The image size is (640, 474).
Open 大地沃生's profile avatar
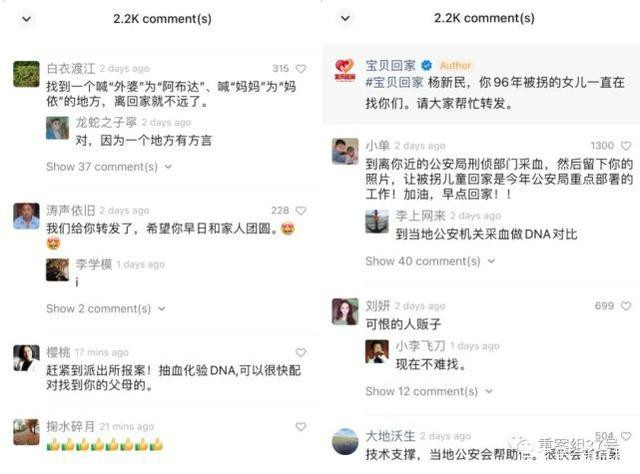click(345, 441)
